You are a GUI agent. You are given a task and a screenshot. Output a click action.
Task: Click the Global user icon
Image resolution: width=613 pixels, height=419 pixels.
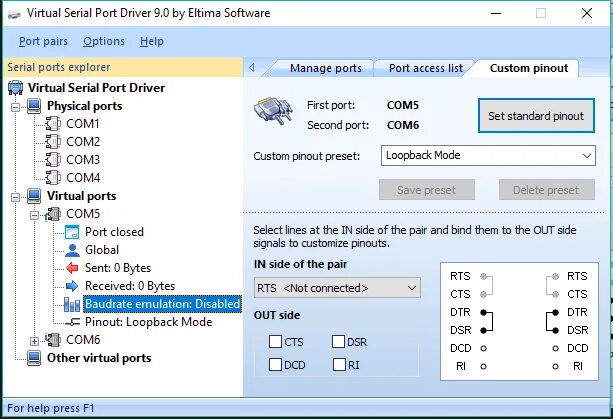click(72, 250)
